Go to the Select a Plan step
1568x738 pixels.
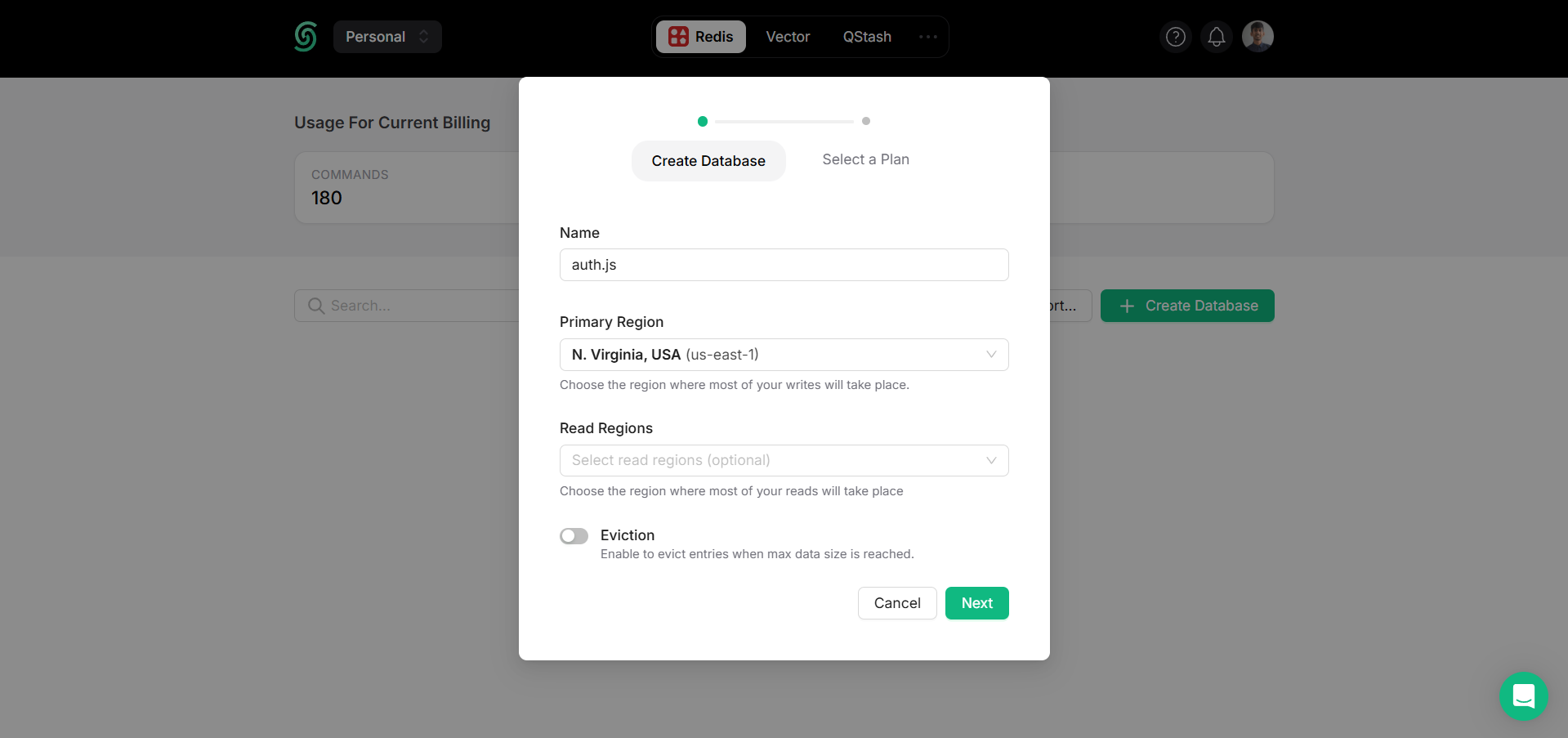pyautogui.click(x=865, y=159)
